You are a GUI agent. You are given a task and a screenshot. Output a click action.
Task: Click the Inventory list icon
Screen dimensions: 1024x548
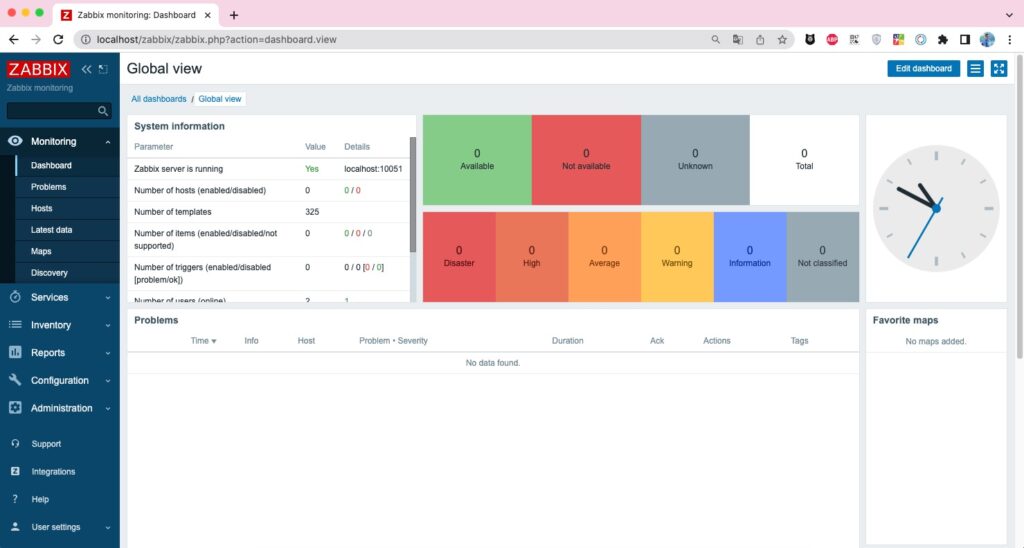(x=15, y=325)
